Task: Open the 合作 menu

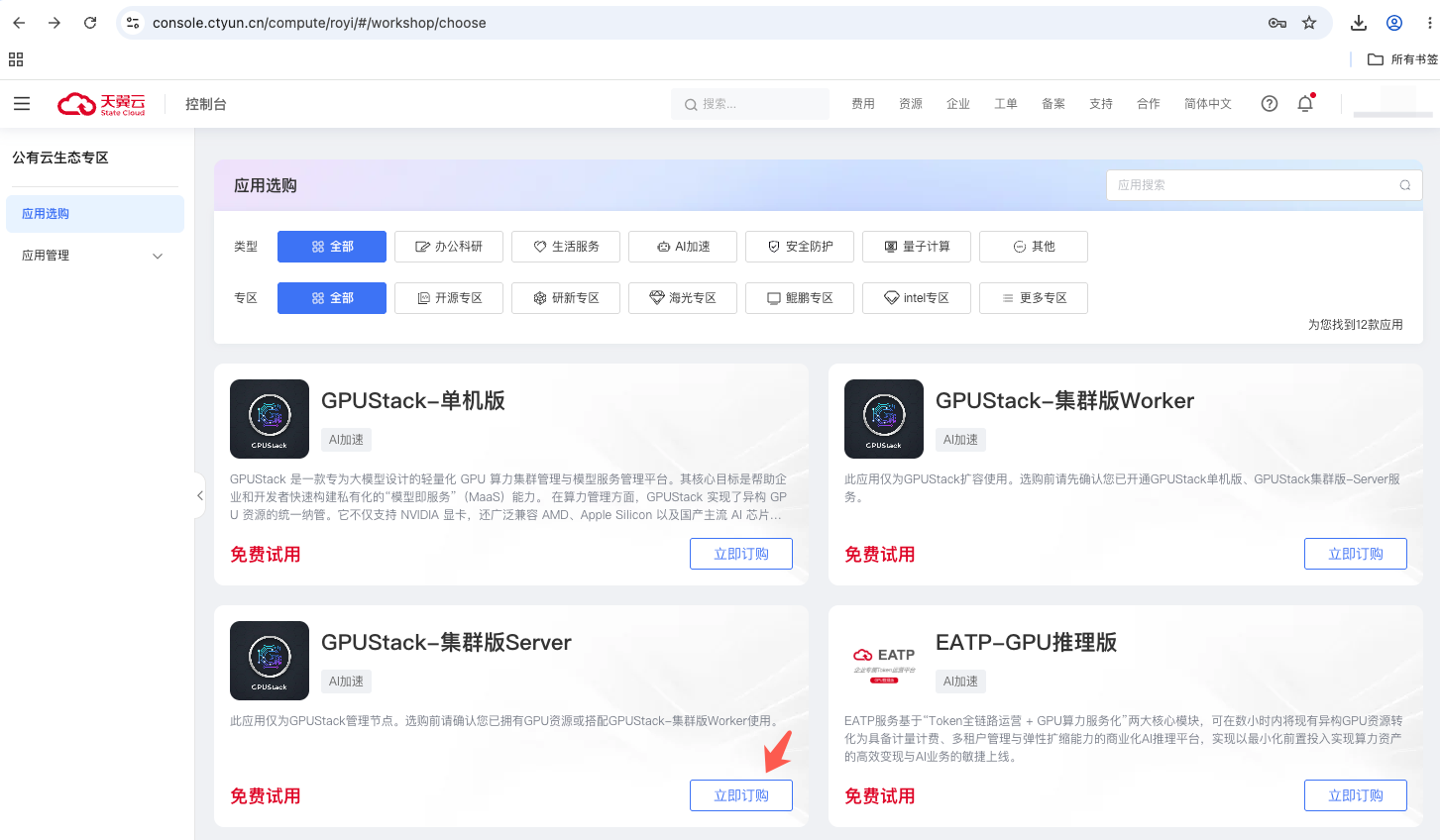Action: point(1149,104)
